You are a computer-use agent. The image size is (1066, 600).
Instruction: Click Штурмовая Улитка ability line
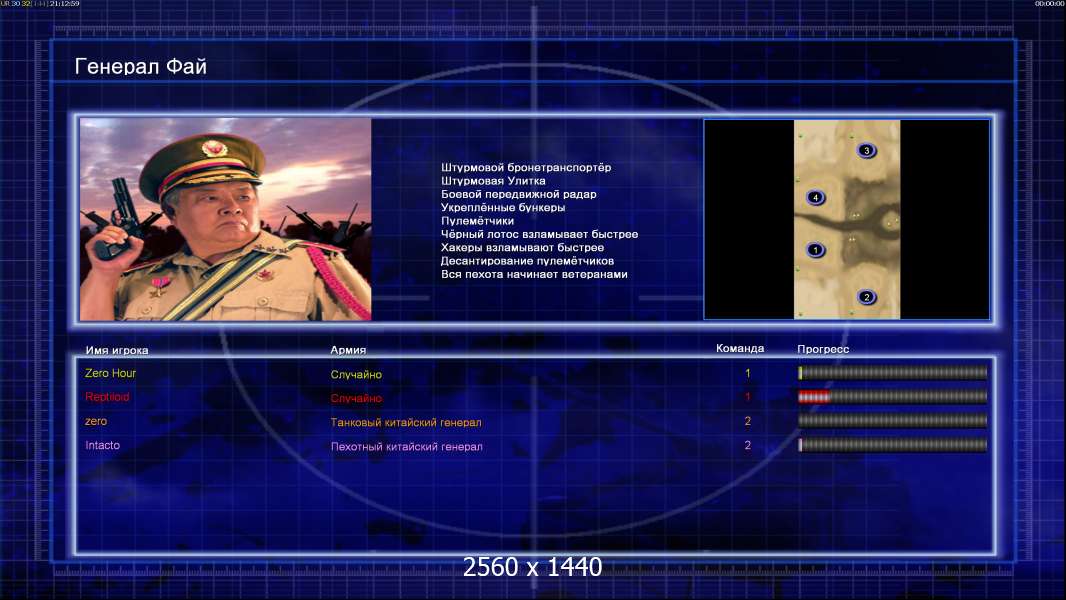coord(493,181)
